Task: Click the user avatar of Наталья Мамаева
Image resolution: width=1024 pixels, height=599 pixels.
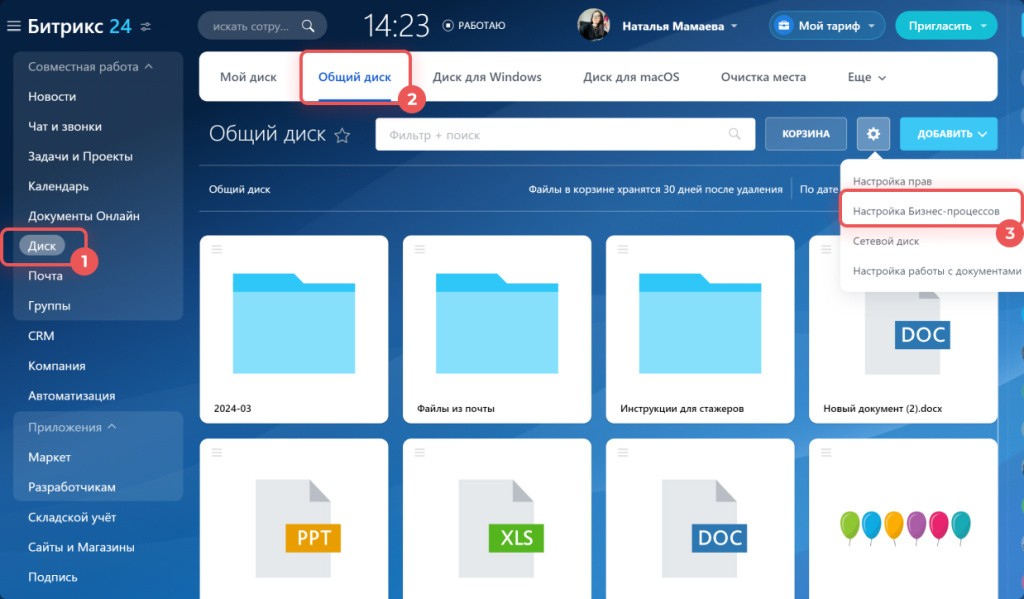Action: pyautogui.click(x=593, y=25)
